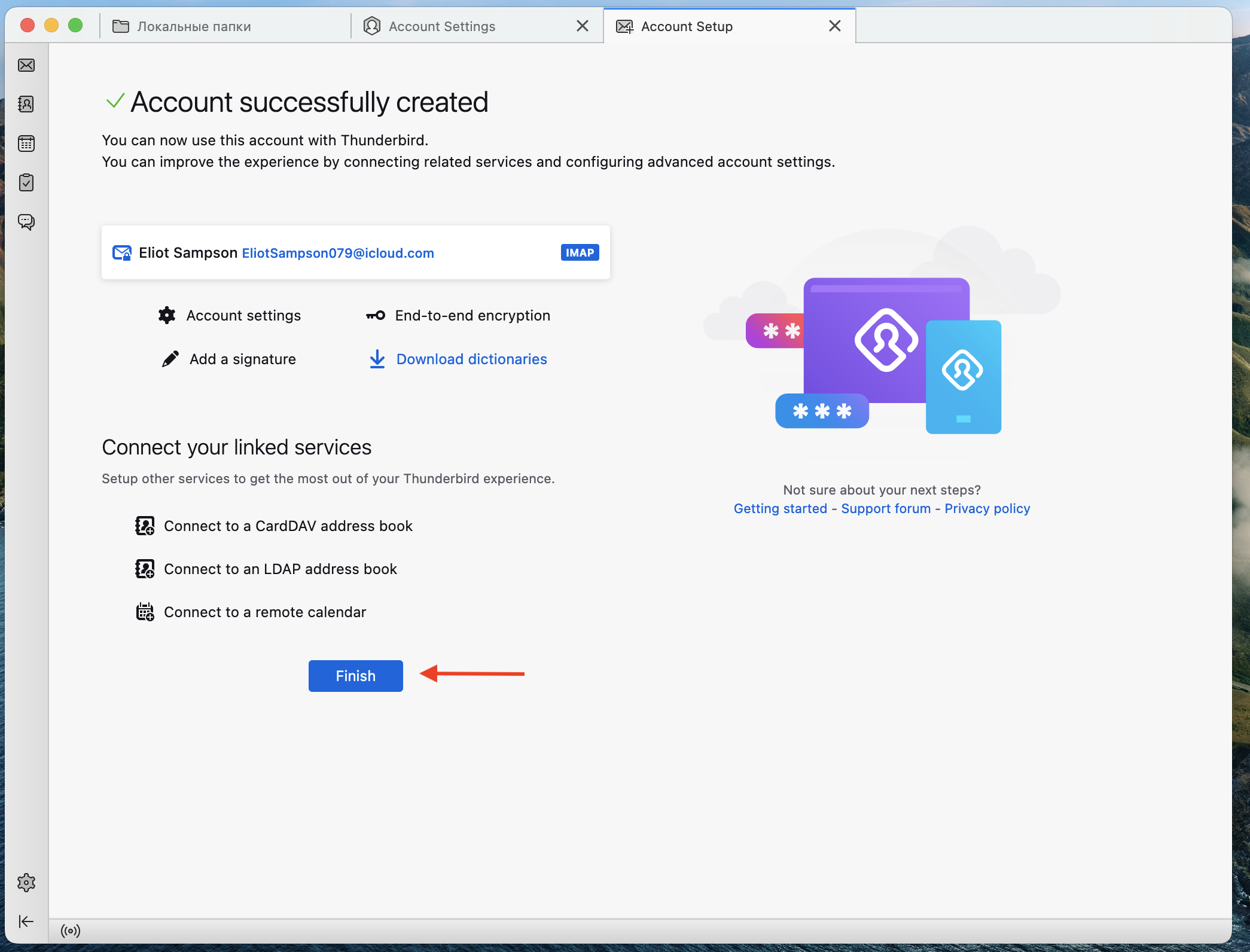This screenshot has height=952, width=1250.
Task: Open Settings gear in sidebar
Action: 26,883
